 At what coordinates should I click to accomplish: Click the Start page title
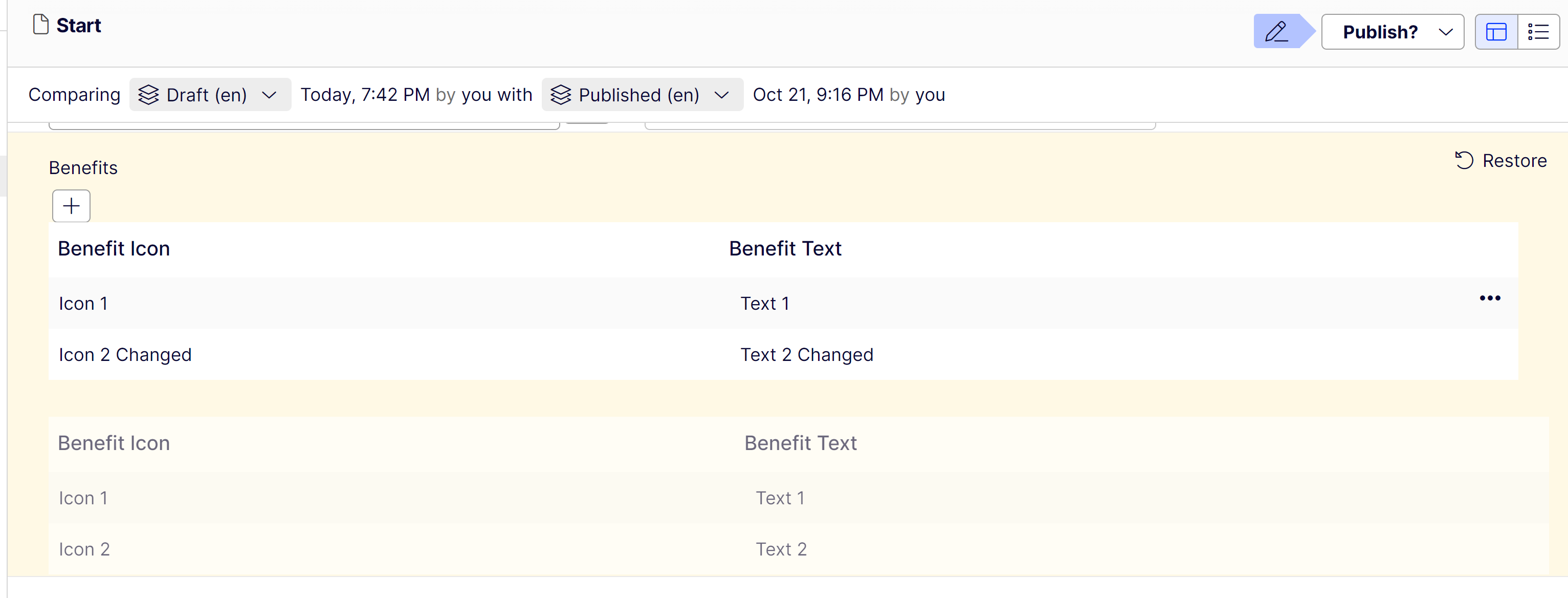tap(78, 26)
